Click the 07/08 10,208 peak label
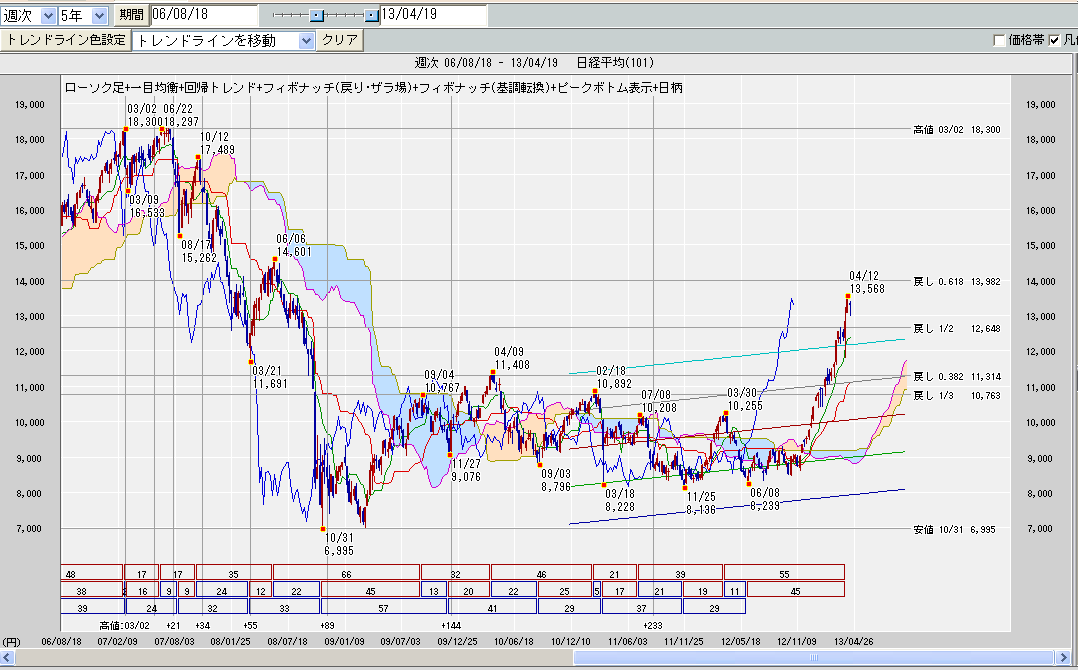 659,401
